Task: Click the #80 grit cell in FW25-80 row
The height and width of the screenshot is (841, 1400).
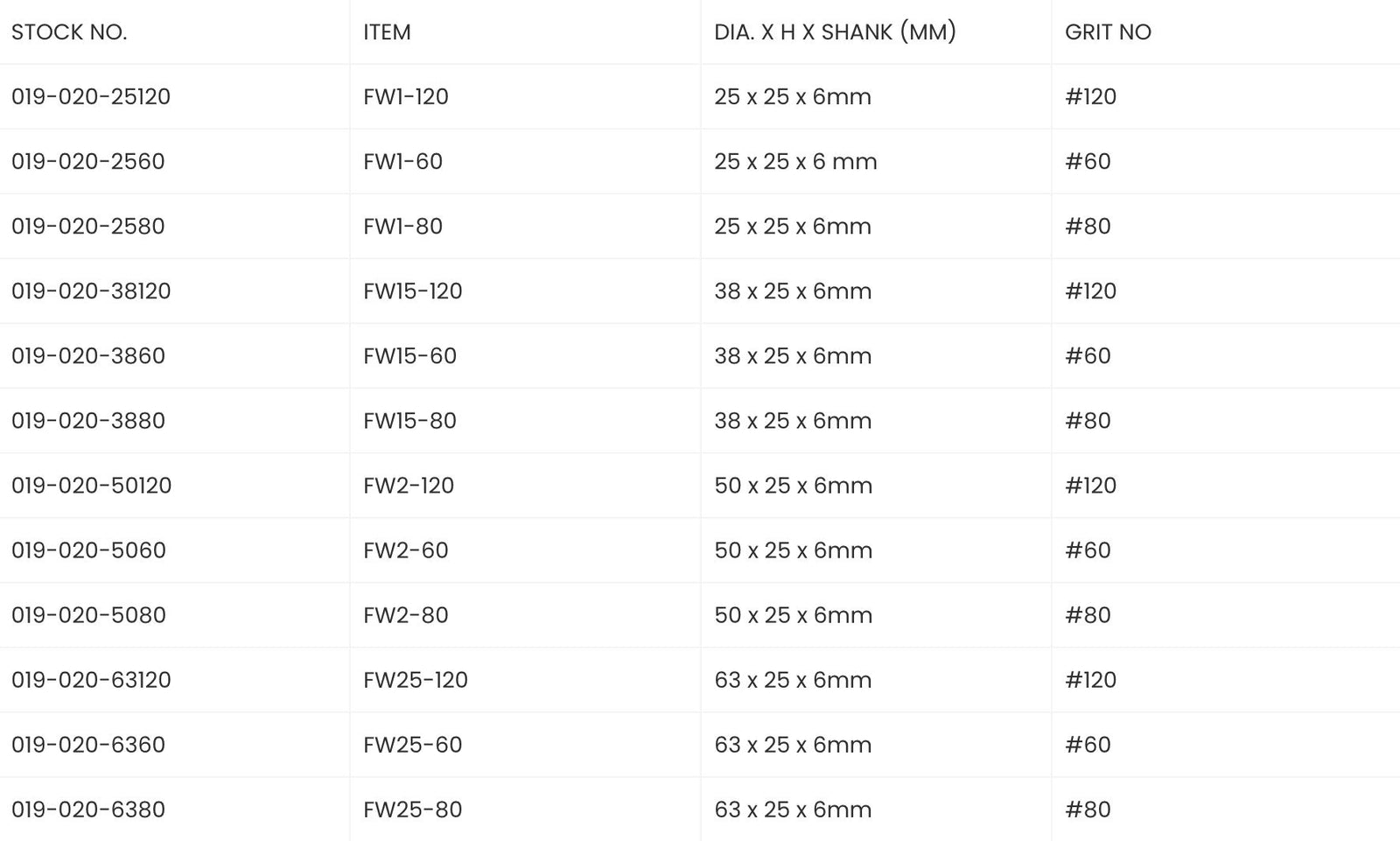Action: [1088, 809]
